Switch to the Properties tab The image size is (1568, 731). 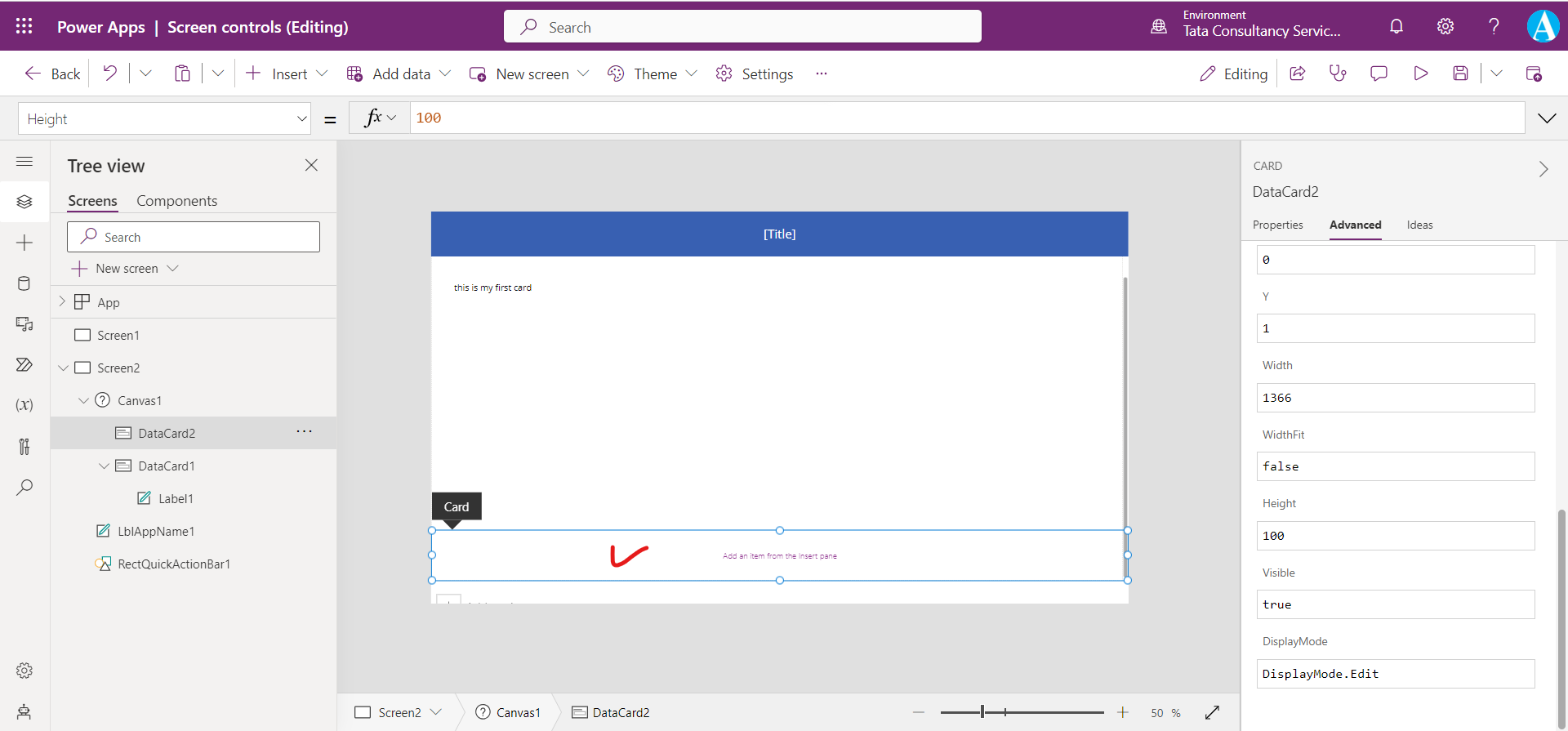click(1277, 225)
